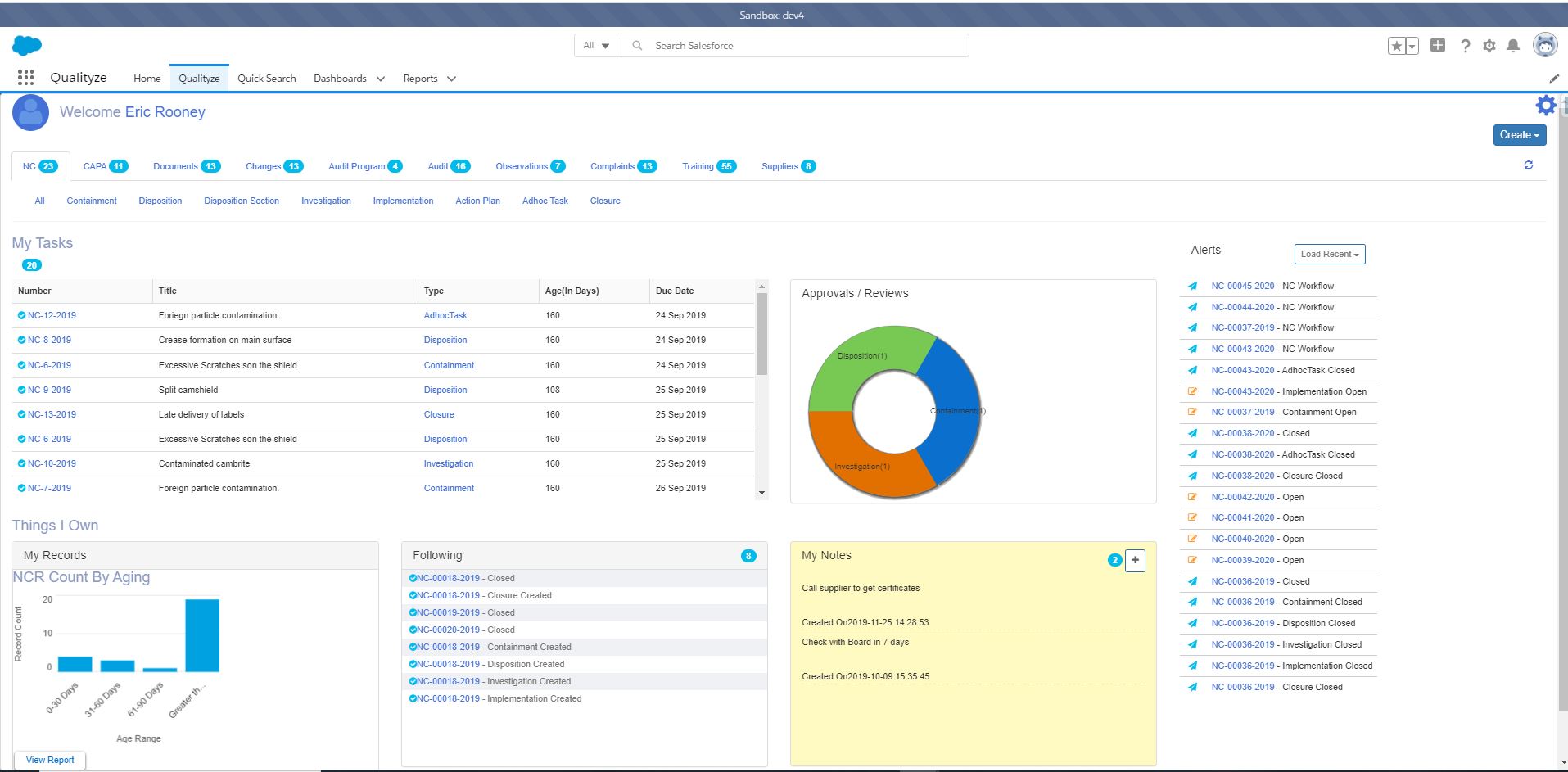
Task: Select the checkmark toggle on NC-12-2019 task
Action: click(x=21, y=315)
